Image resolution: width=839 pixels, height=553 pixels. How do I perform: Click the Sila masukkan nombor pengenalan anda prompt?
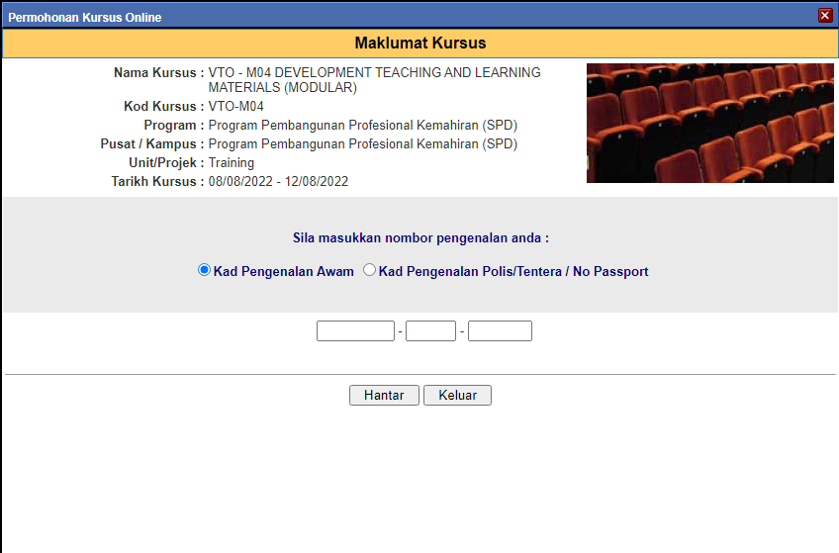click(421, 238)
